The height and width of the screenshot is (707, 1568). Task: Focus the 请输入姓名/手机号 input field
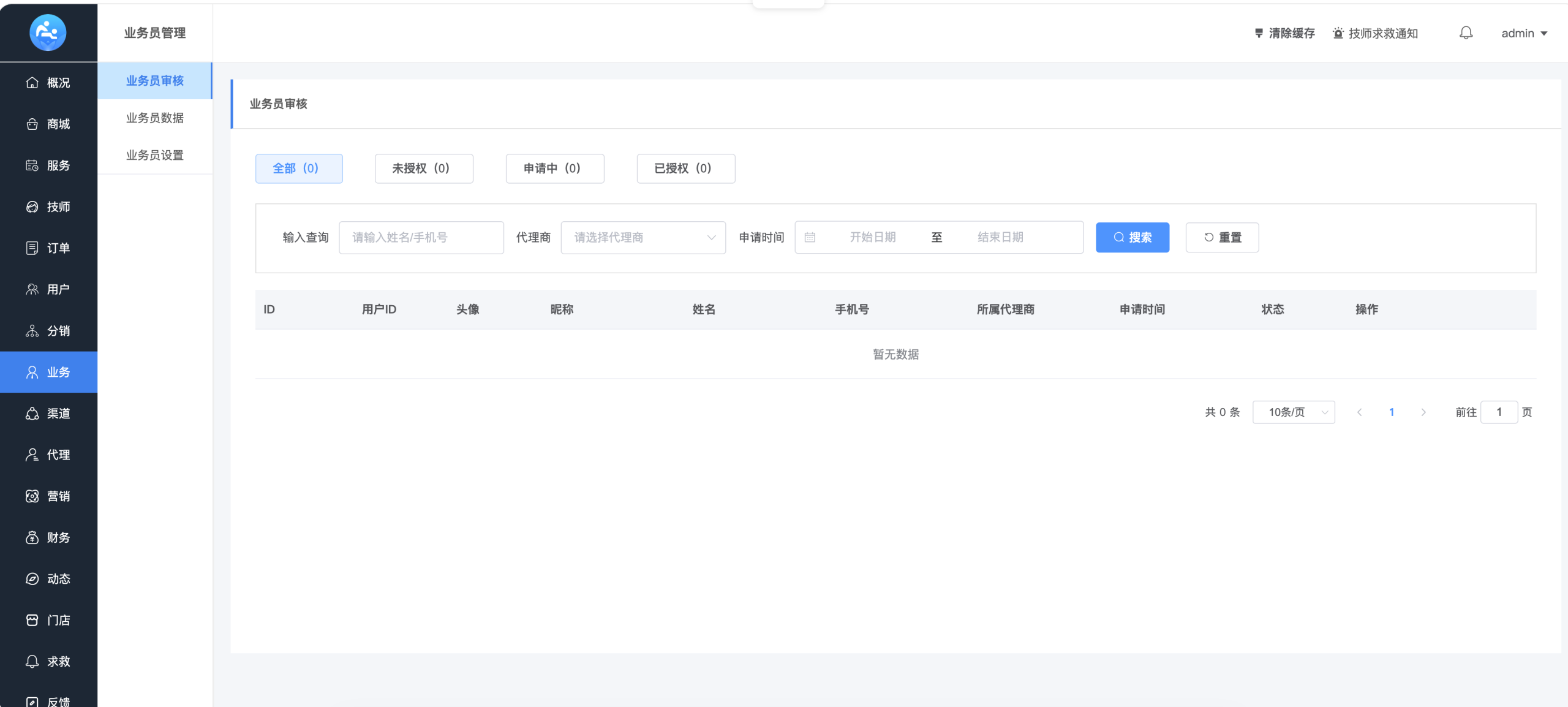(421, 238)
